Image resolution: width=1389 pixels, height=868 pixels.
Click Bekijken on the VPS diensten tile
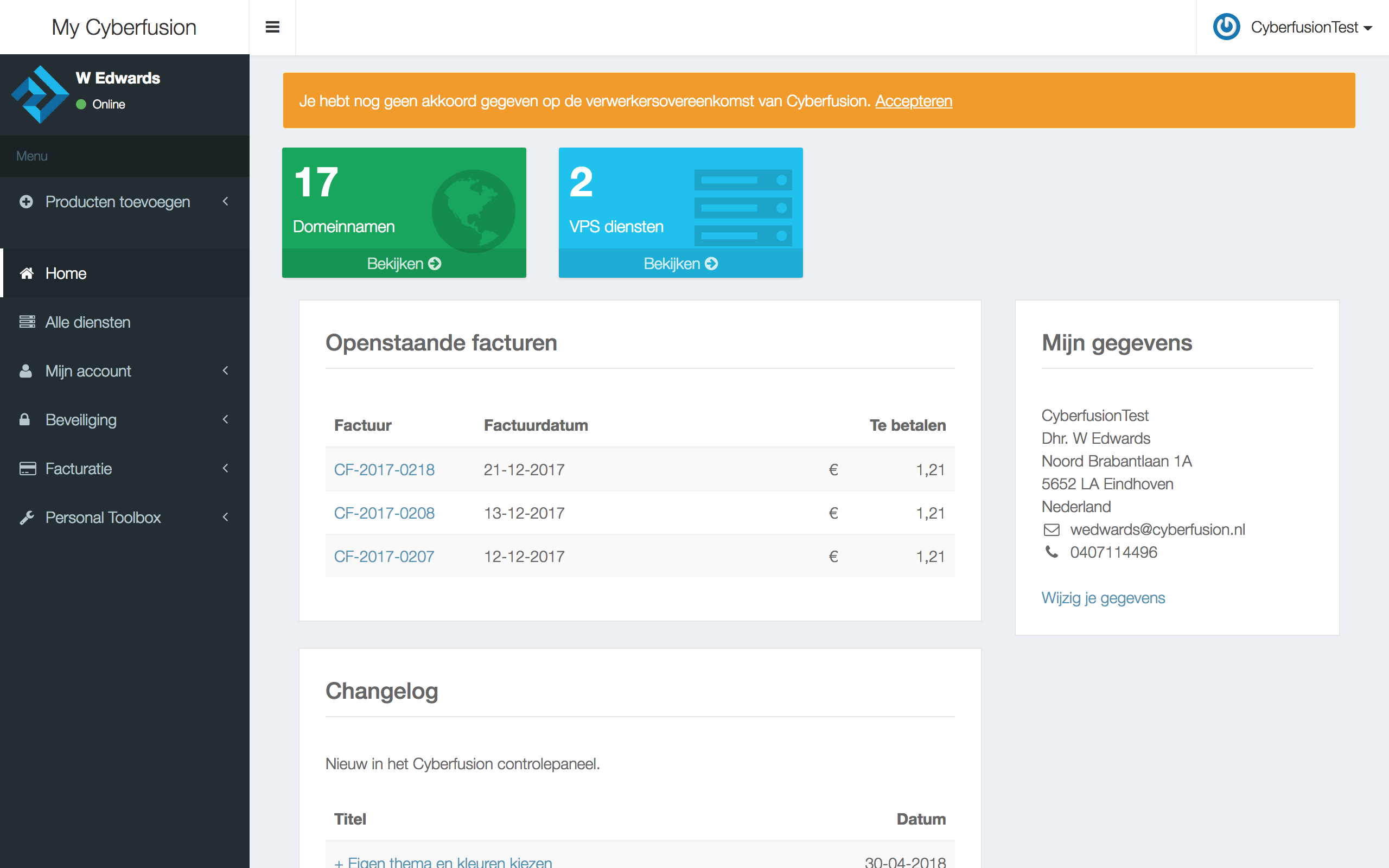[x=680, y=264]
